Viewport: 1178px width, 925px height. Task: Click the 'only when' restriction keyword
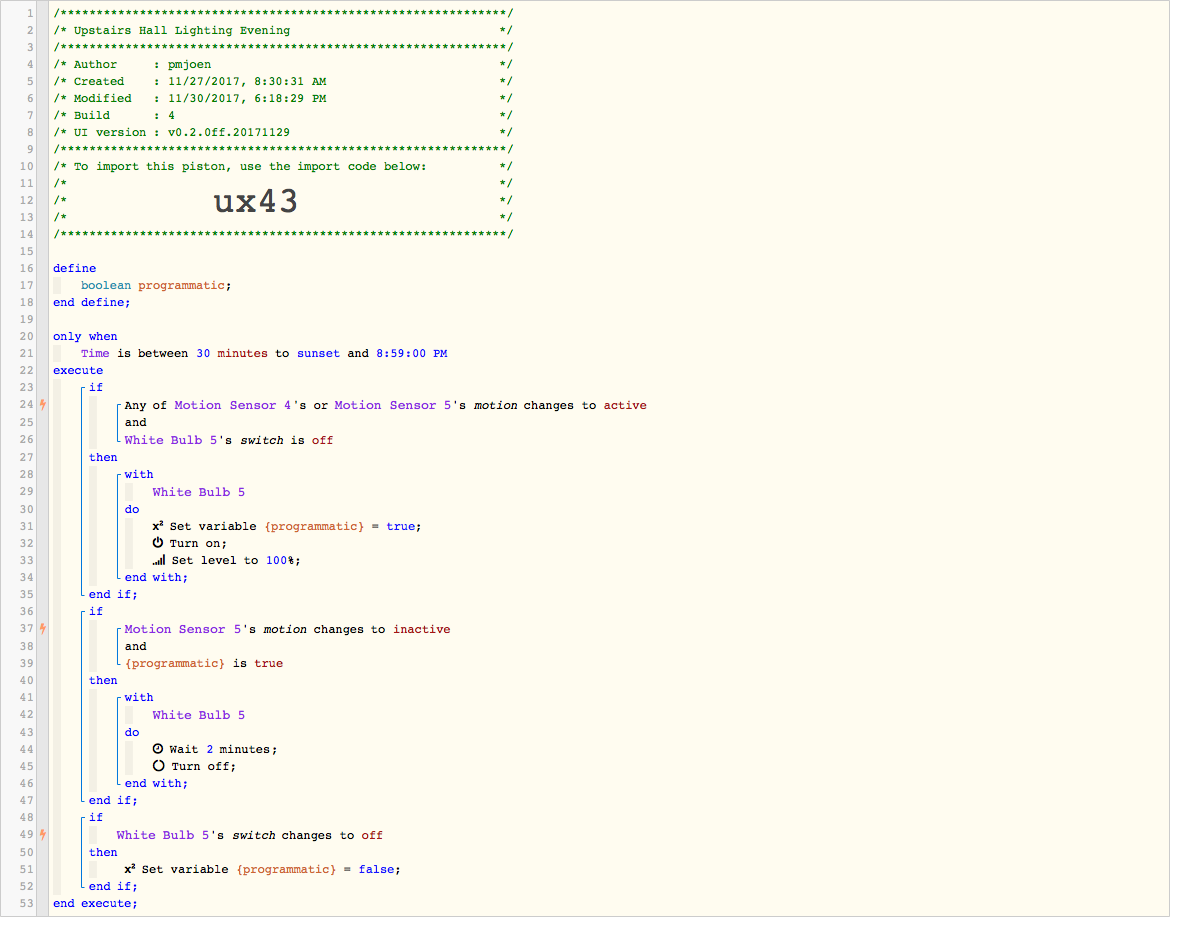click(85, 338)
